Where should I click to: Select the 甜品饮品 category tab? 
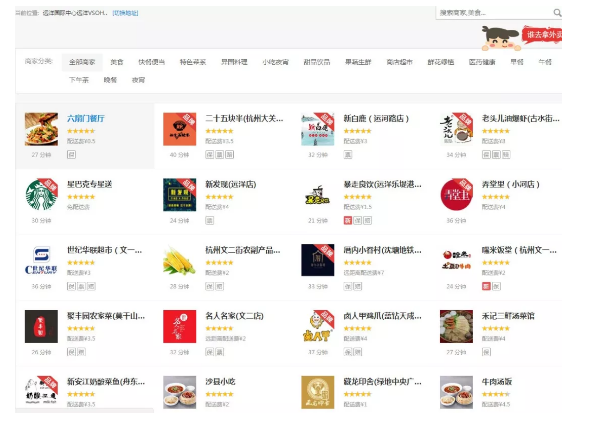pos(317,62)
